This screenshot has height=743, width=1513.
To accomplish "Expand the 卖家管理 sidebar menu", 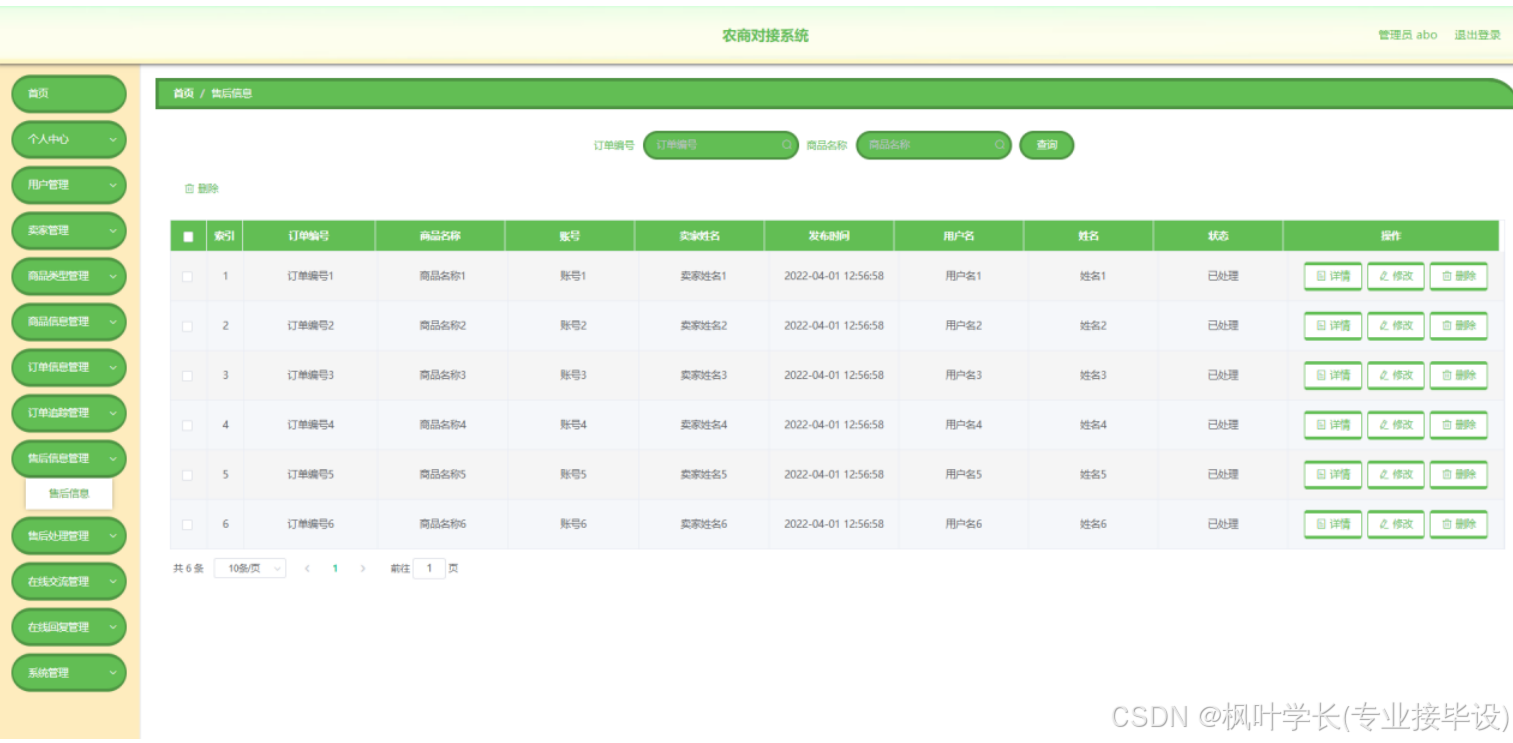I will pos(69,231).
